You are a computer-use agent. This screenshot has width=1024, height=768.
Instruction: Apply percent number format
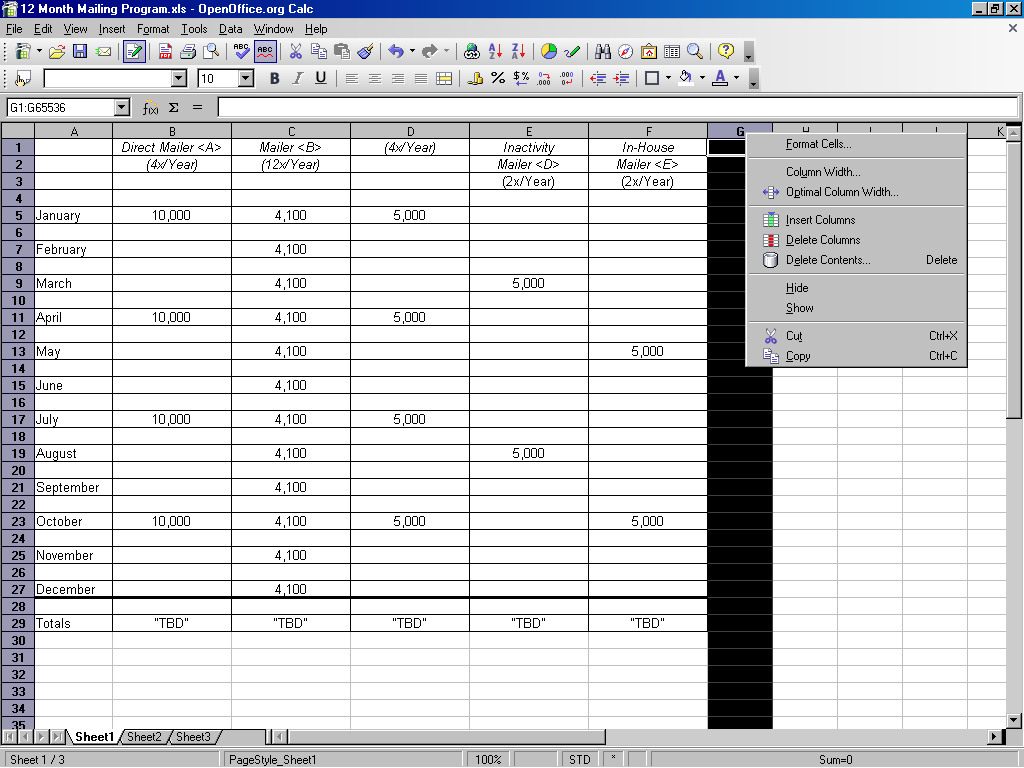(498, 78)
